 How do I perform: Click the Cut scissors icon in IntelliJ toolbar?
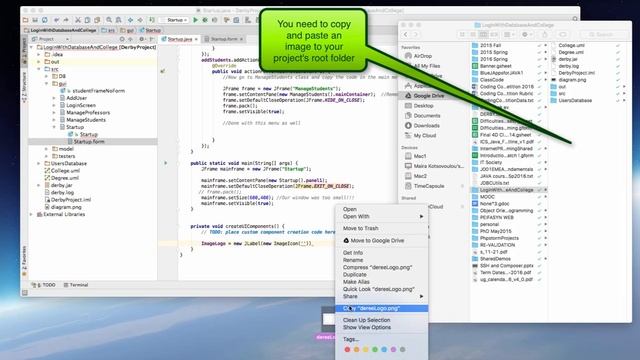[78, 20]
